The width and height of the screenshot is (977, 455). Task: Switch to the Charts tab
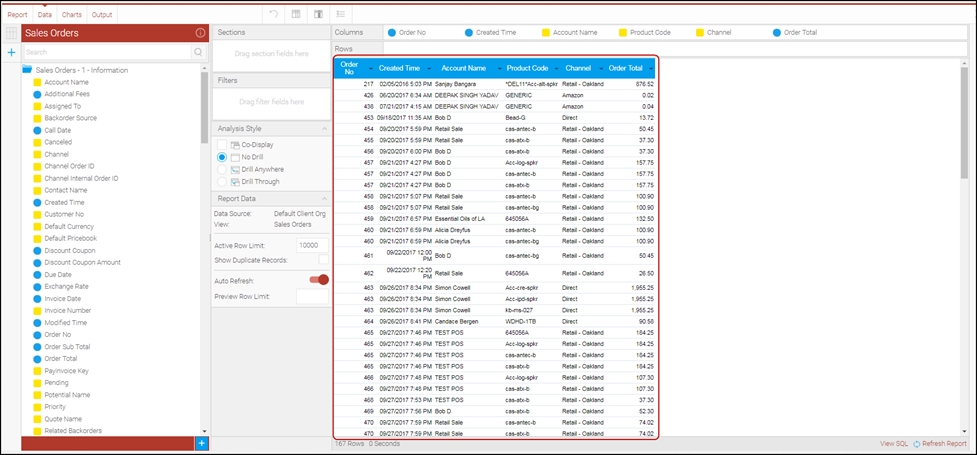(72, 14)
